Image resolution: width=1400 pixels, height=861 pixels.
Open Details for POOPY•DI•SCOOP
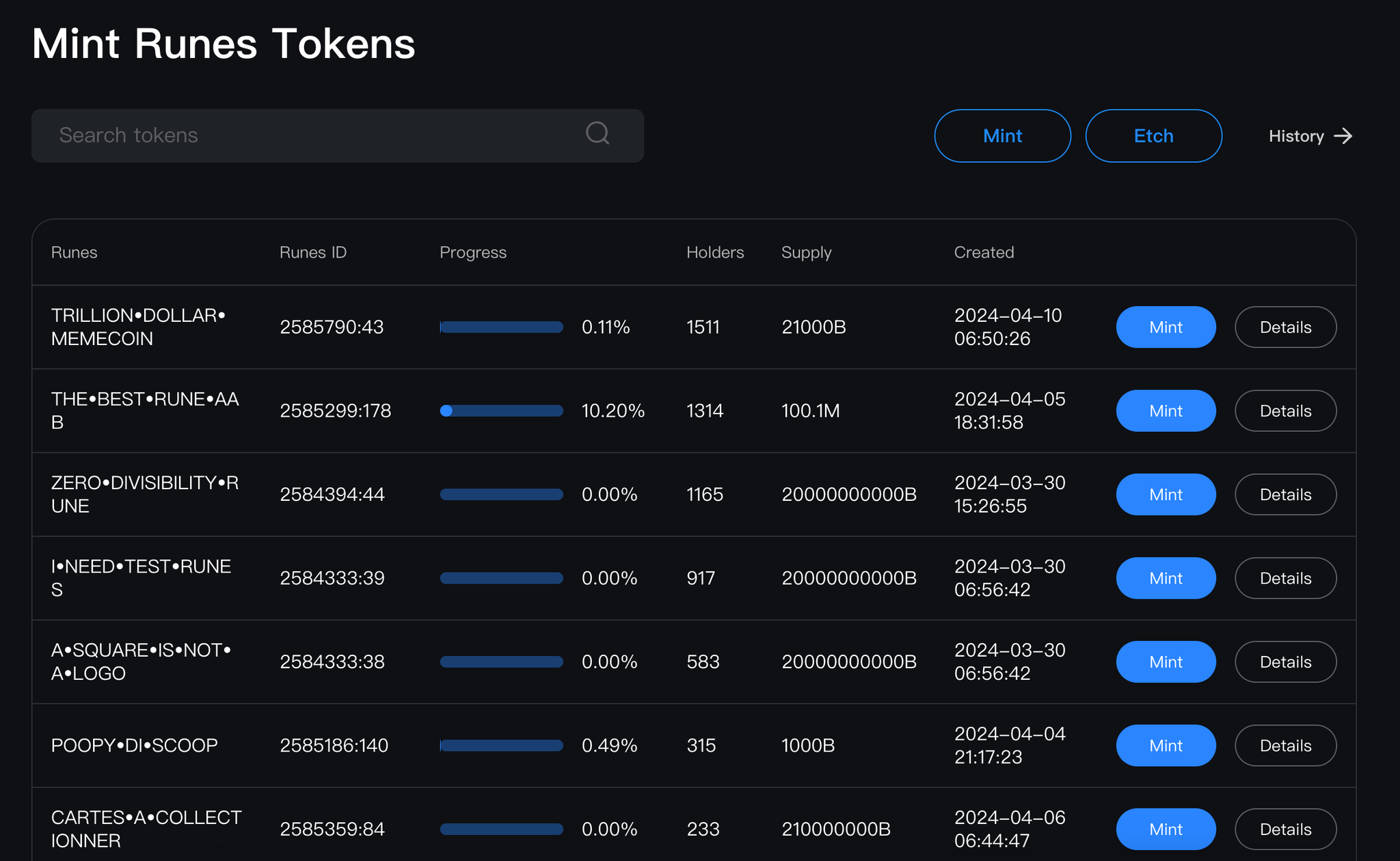coord(1285,746)
